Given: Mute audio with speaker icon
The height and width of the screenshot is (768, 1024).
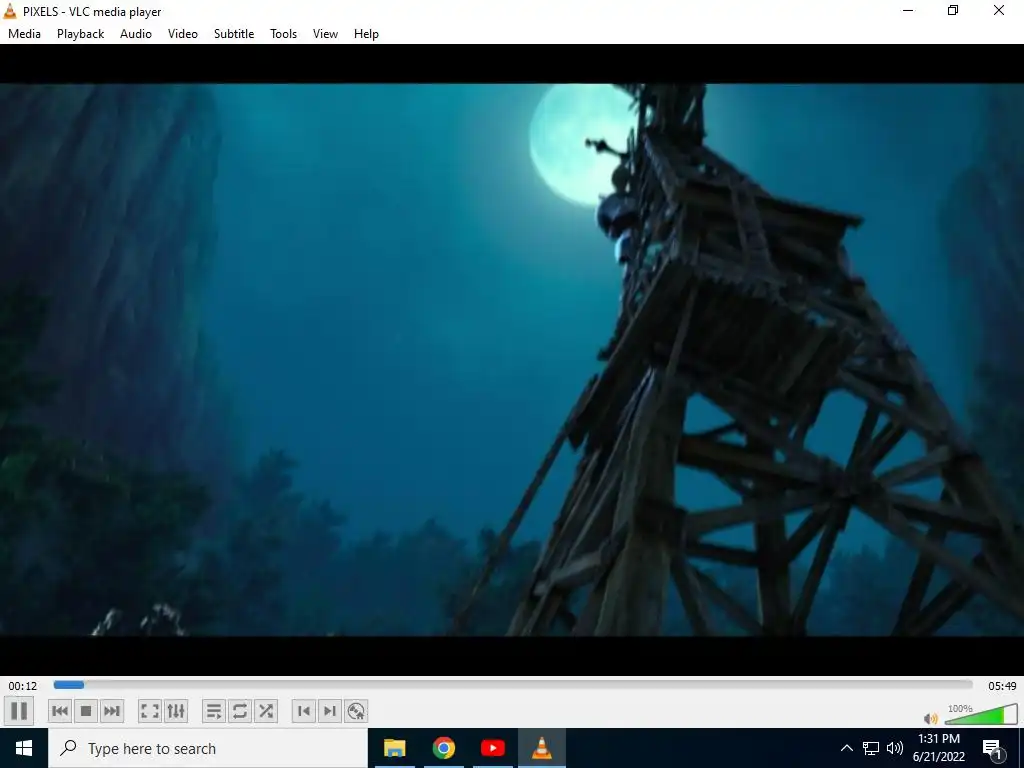Looking at the screenshot, I should [x=931, y=718].
